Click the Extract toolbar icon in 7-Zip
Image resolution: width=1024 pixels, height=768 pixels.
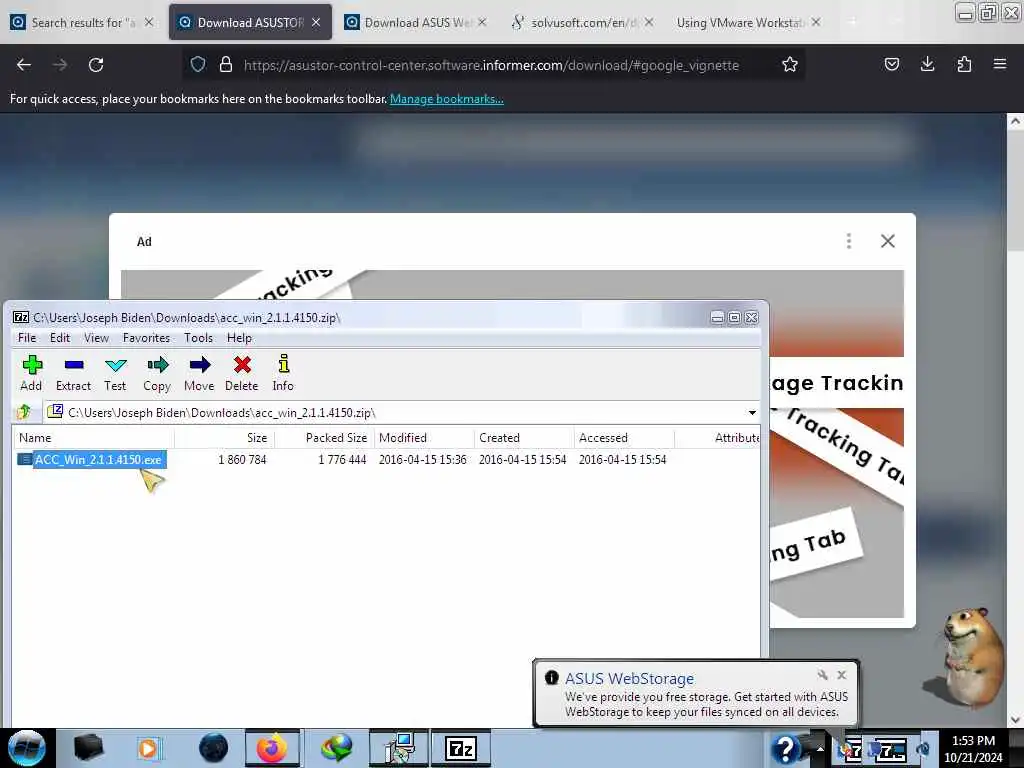pos(74,364)
